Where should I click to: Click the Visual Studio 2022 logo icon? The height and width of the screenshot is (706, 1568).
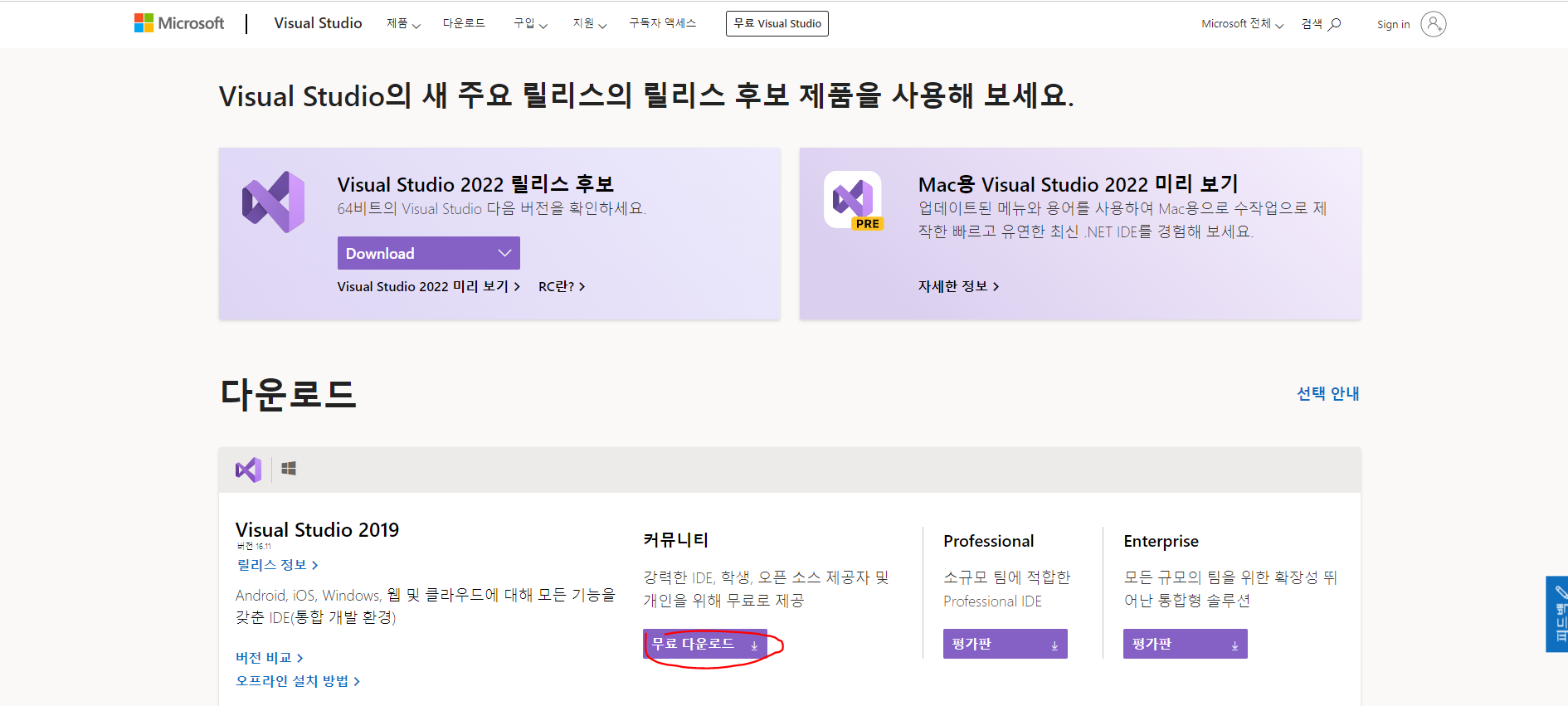pyautogui.click(x=273, y=202)
